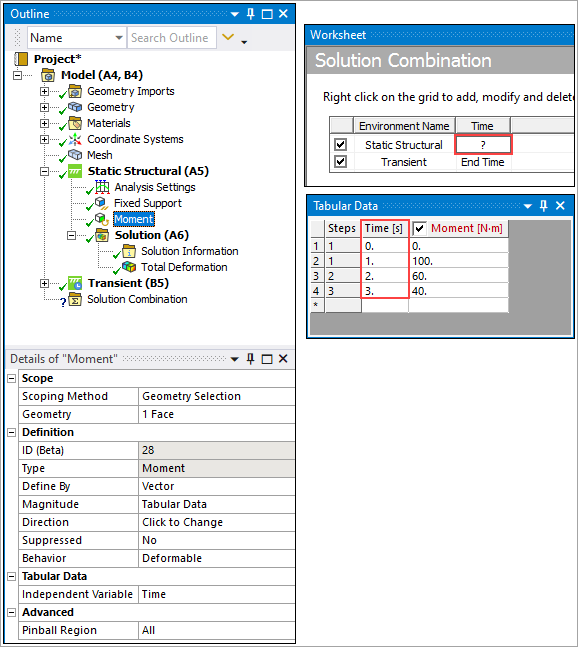This screenshot has height=647, width=578.
Task: Click the Behavior Deformable value
Action: (217, 558)
